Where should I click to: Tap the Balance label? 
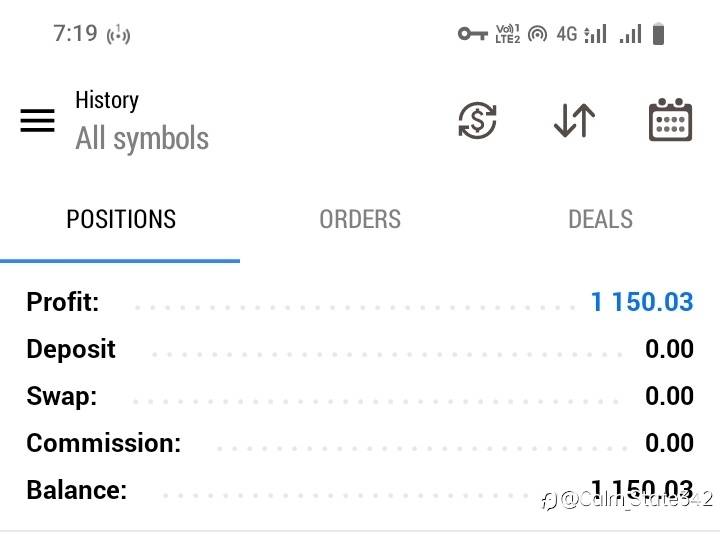(x=77, y=490)
